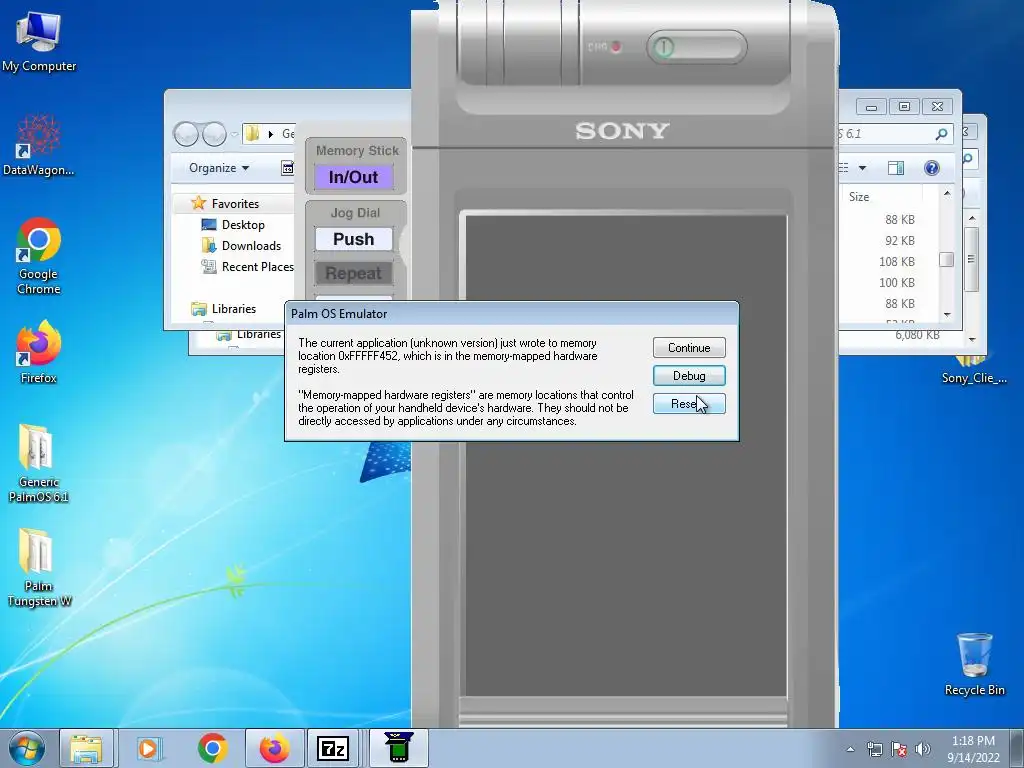The height and width of the screenshot is (768, 1024).
Task: Select Desktop under Favorites
Action: (x=243, y=225)
